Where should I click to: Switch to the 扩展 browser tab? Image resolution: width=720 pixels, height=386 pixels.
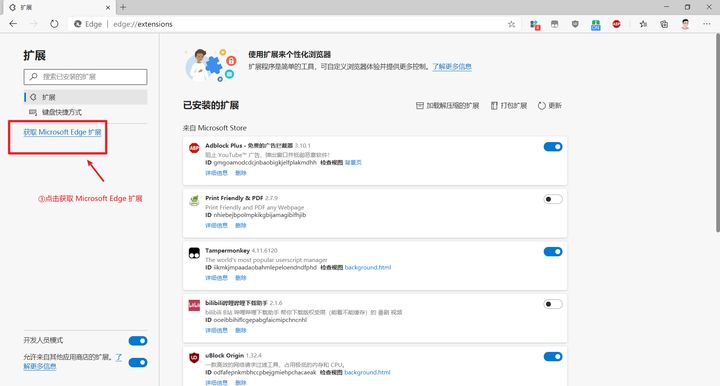tap(58, 7)
